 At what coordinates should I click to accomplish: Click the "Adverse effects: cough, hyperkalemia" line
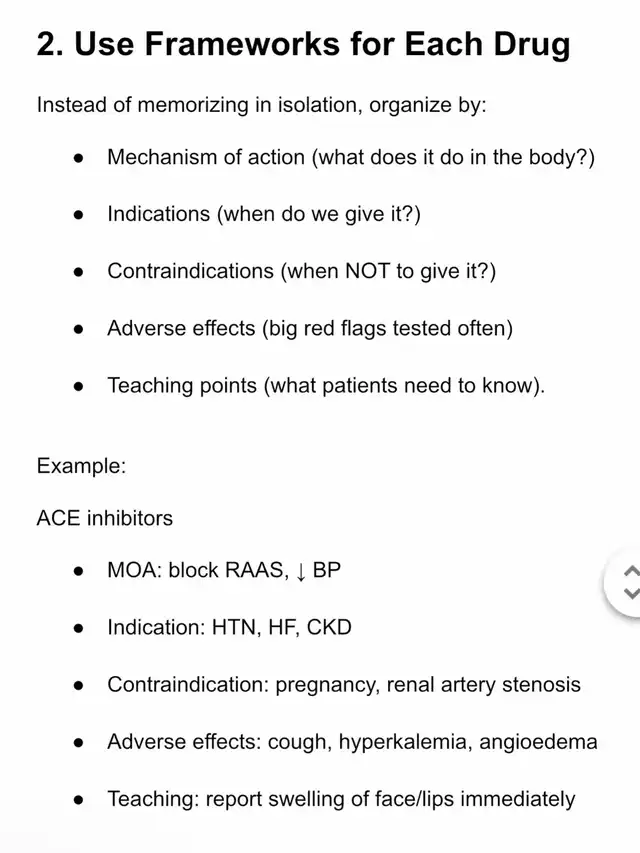click(352, 742)
